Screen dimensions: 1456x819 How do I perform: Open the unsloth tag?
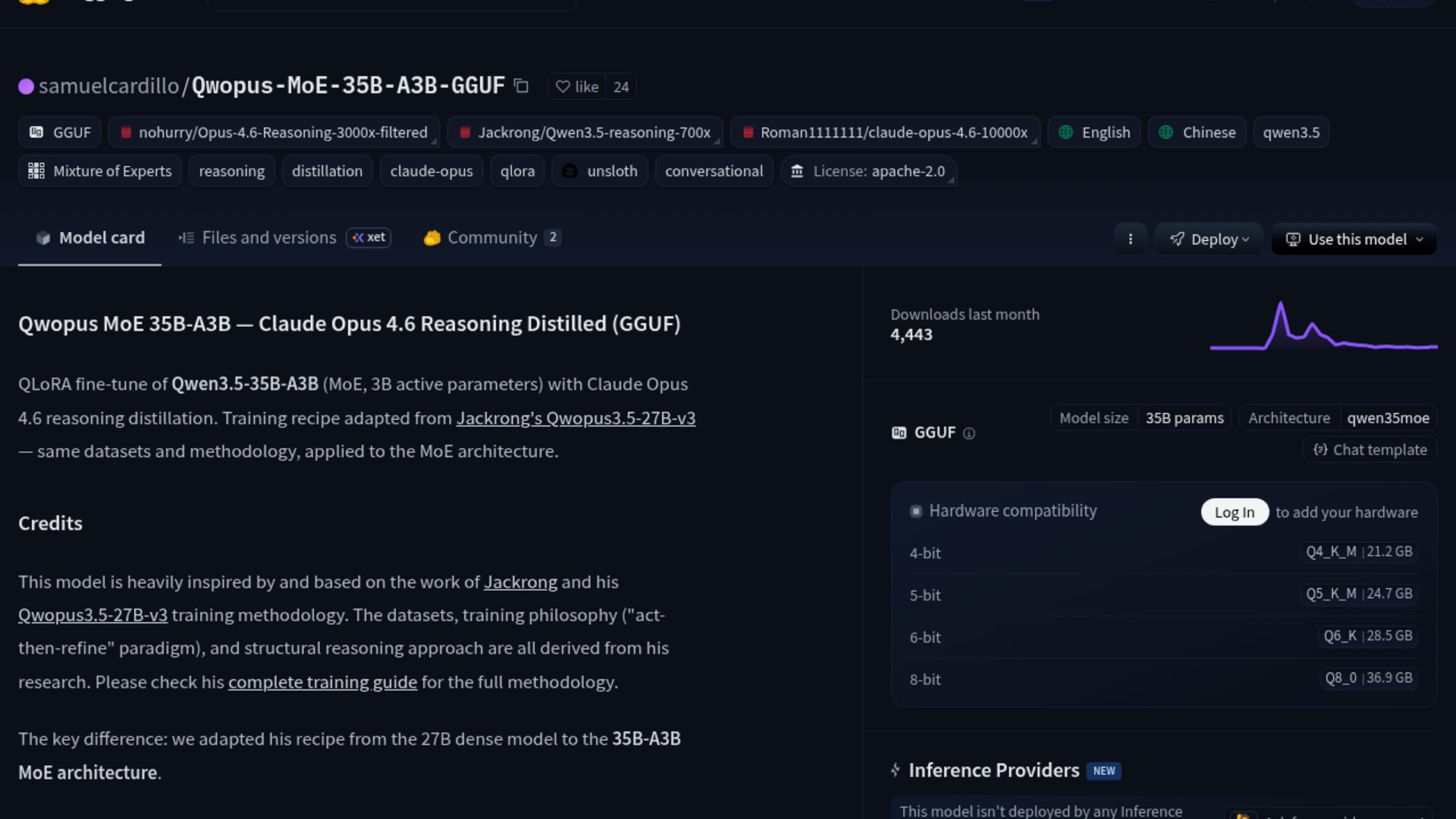pyautogui.click(x=599, y=171)
